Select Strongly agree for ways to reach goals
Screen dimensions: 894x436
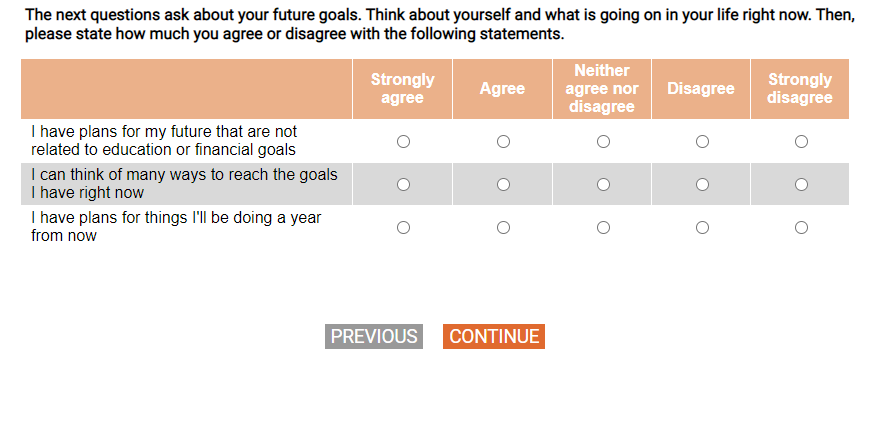[x=403, y=184]
